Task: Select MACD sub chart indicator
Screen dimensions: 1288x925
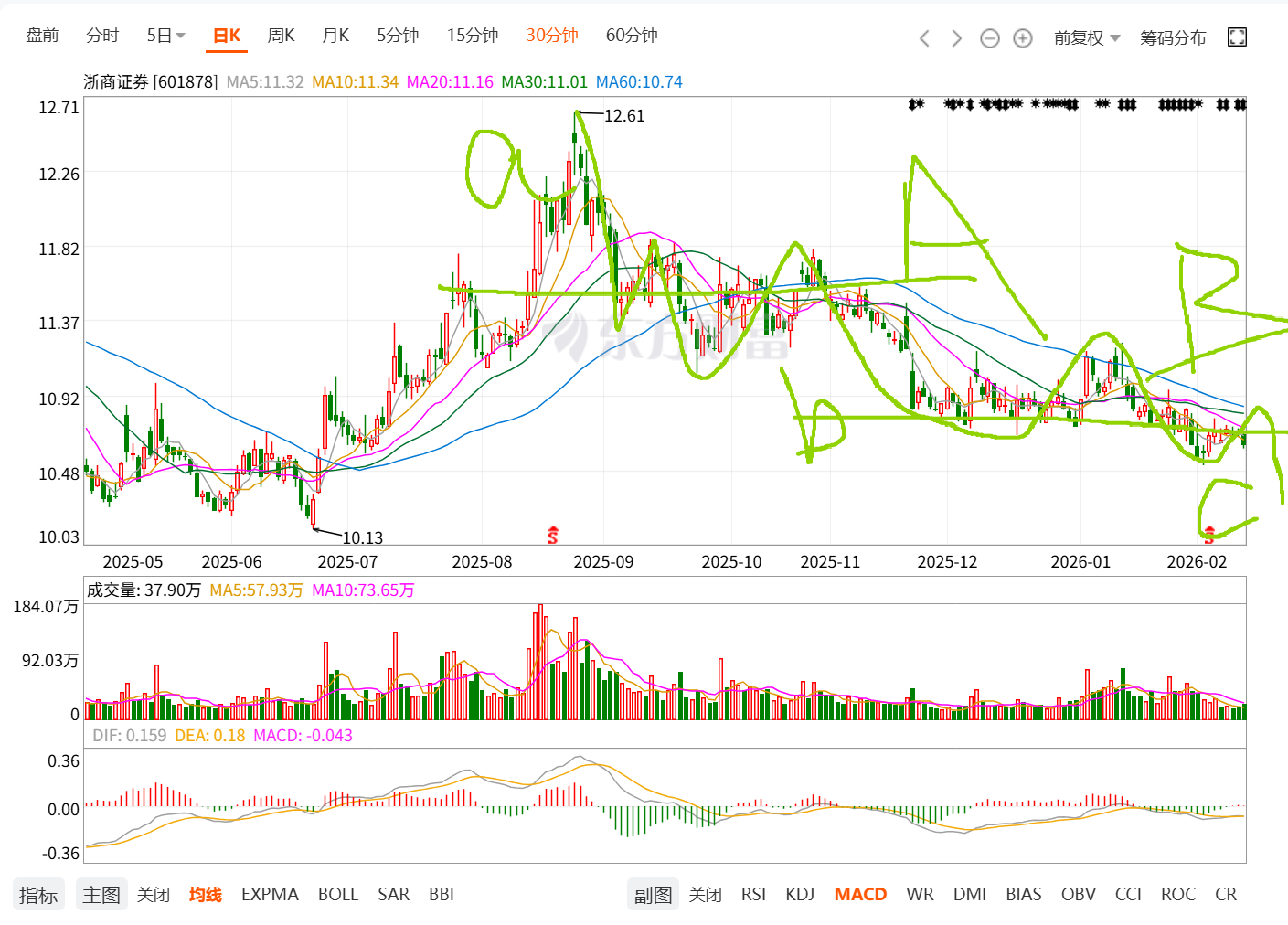Action: coord(861,895)
